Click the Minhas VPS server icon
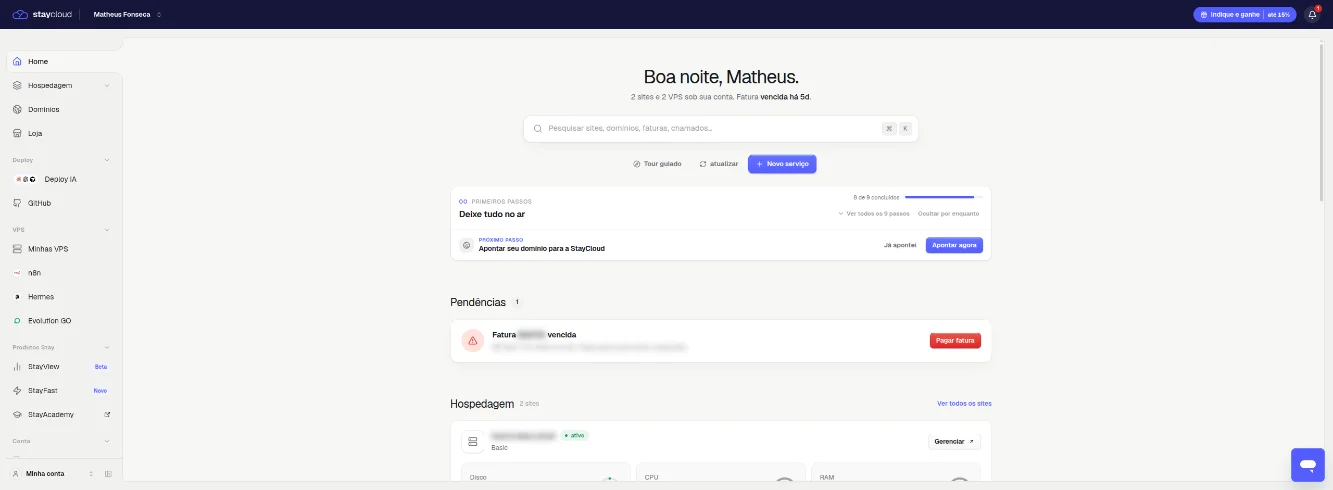This screenshot has width=1333, height=490. pos(17,249)
